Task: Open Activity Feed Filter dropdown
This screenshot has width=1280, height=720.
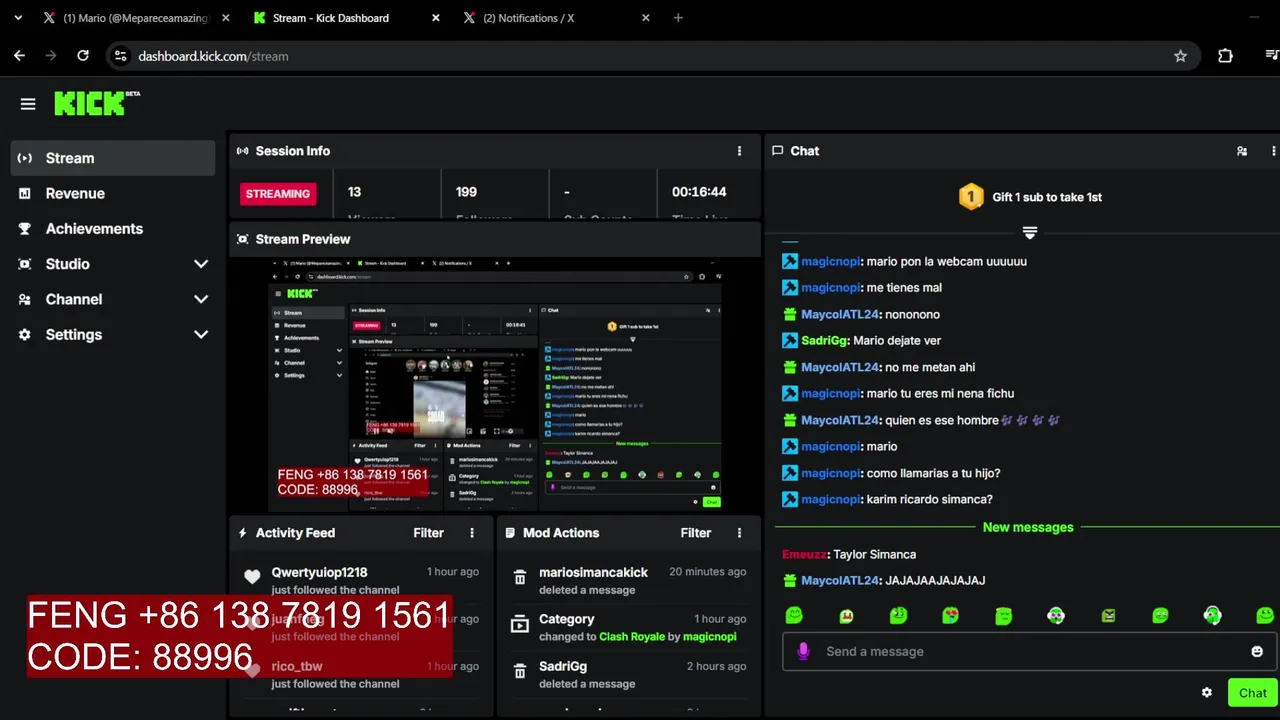Action: pos(428,533)
